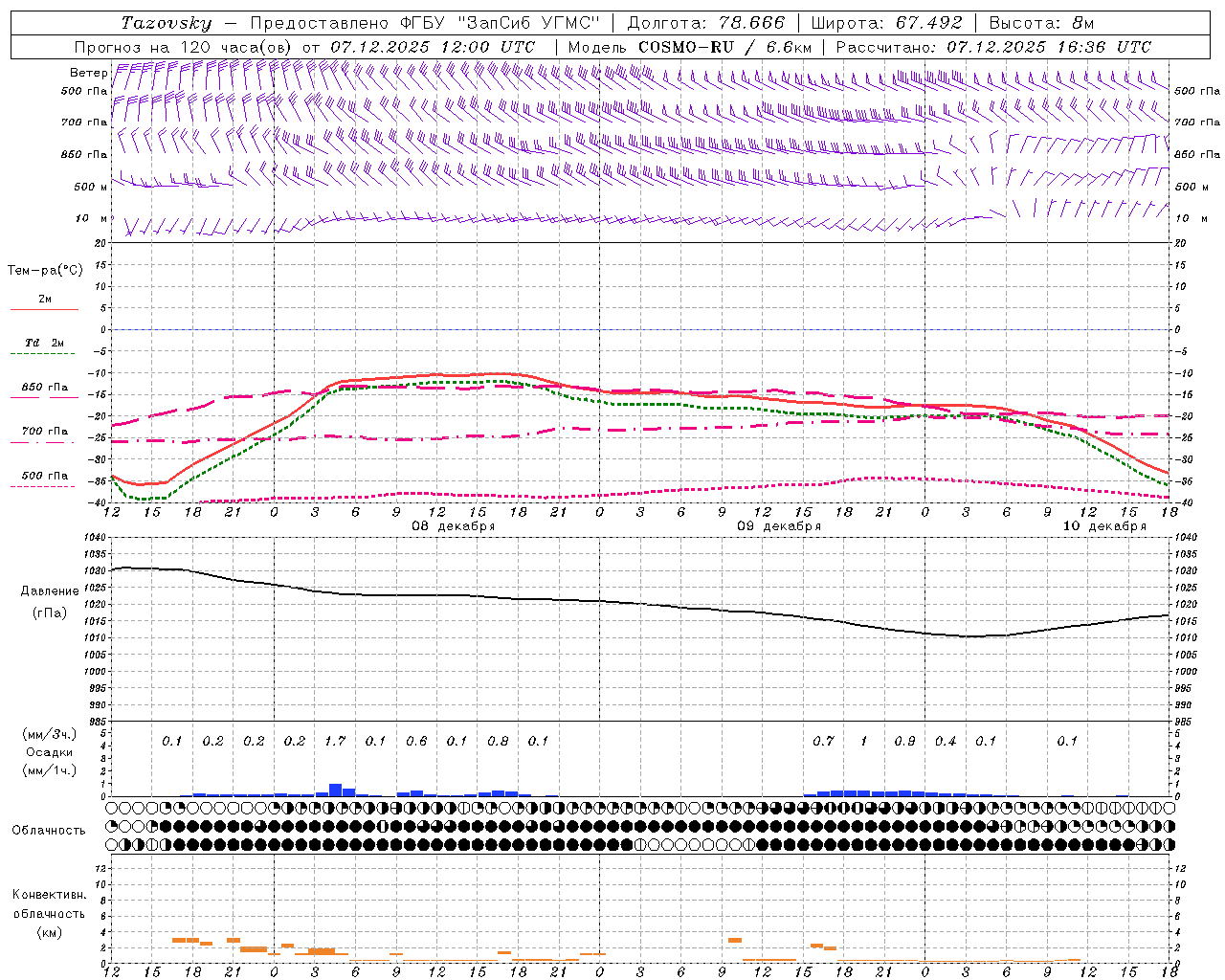This screenshot has width=1225, height=980.
Task: Click the 0.8 precipitation amount
Action: pyautogui.click(x=498, y=741)
